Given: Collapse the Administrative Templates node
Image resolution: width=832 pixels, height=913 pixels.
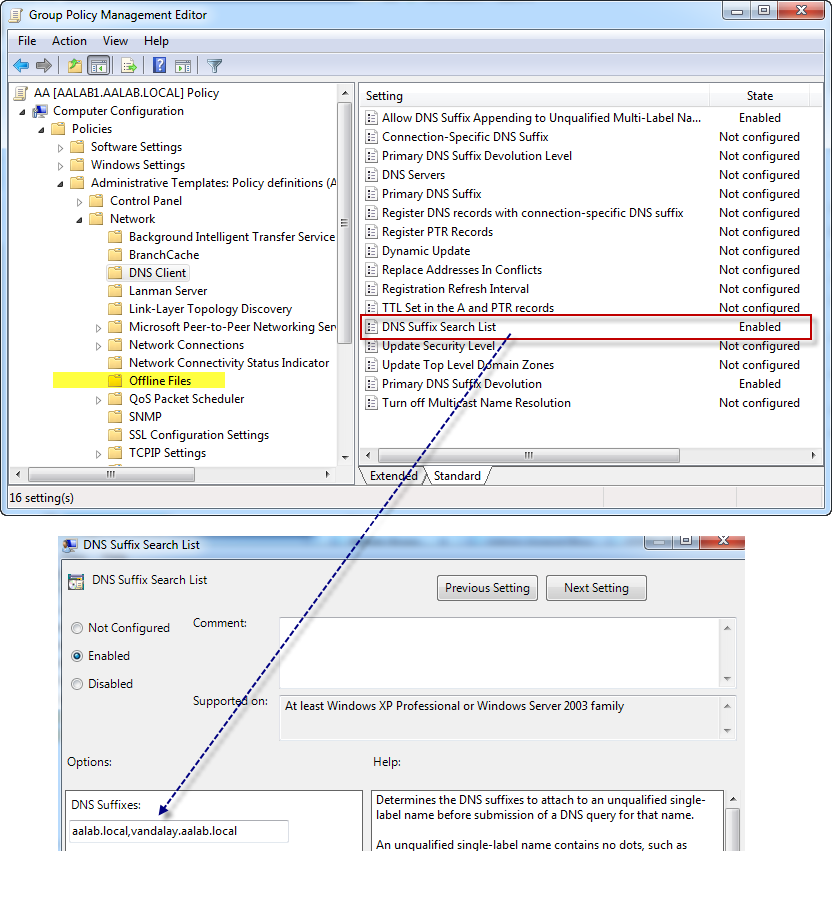Looking at the screenshot, I should [61, 184].
